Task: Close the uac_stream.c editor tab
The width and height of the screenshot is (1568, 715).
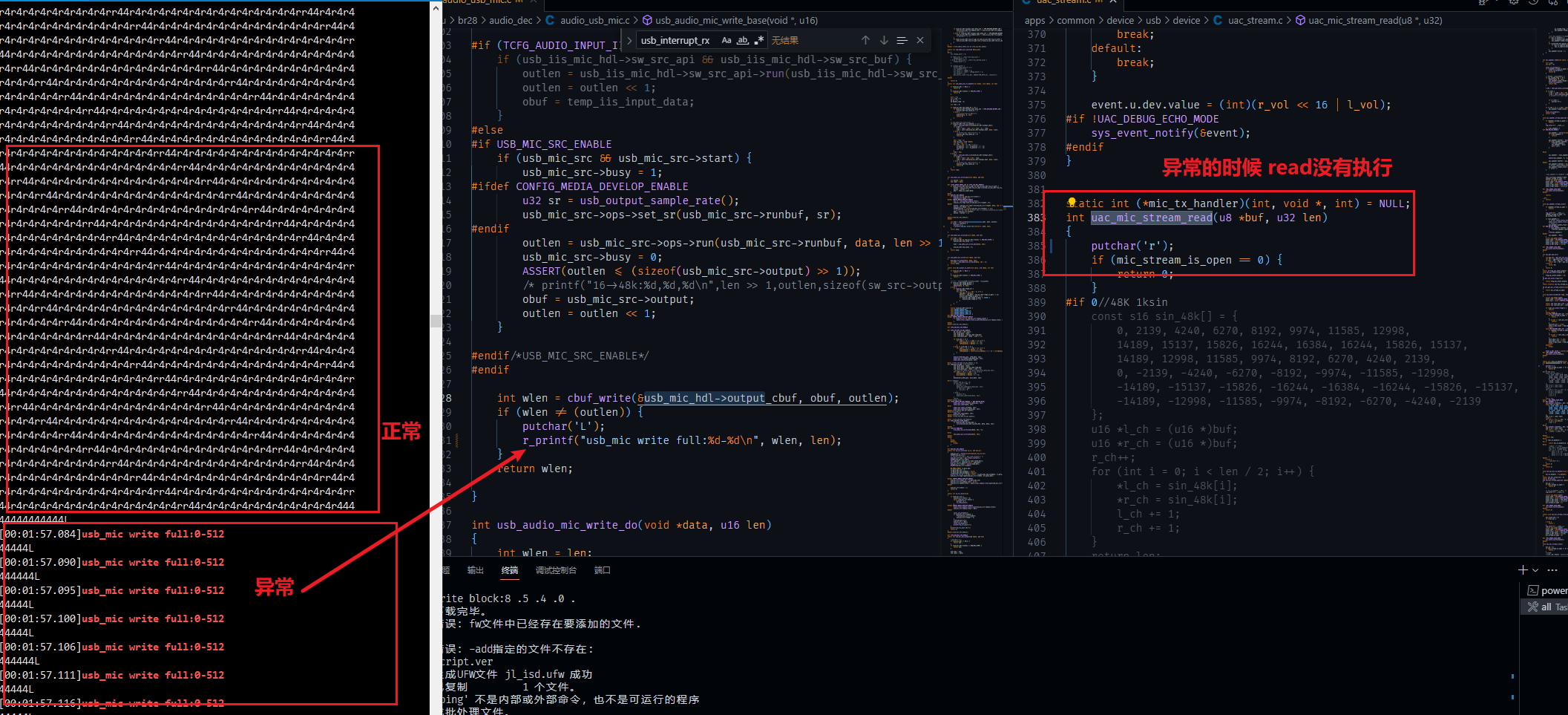Action: tap(1113, 2)
